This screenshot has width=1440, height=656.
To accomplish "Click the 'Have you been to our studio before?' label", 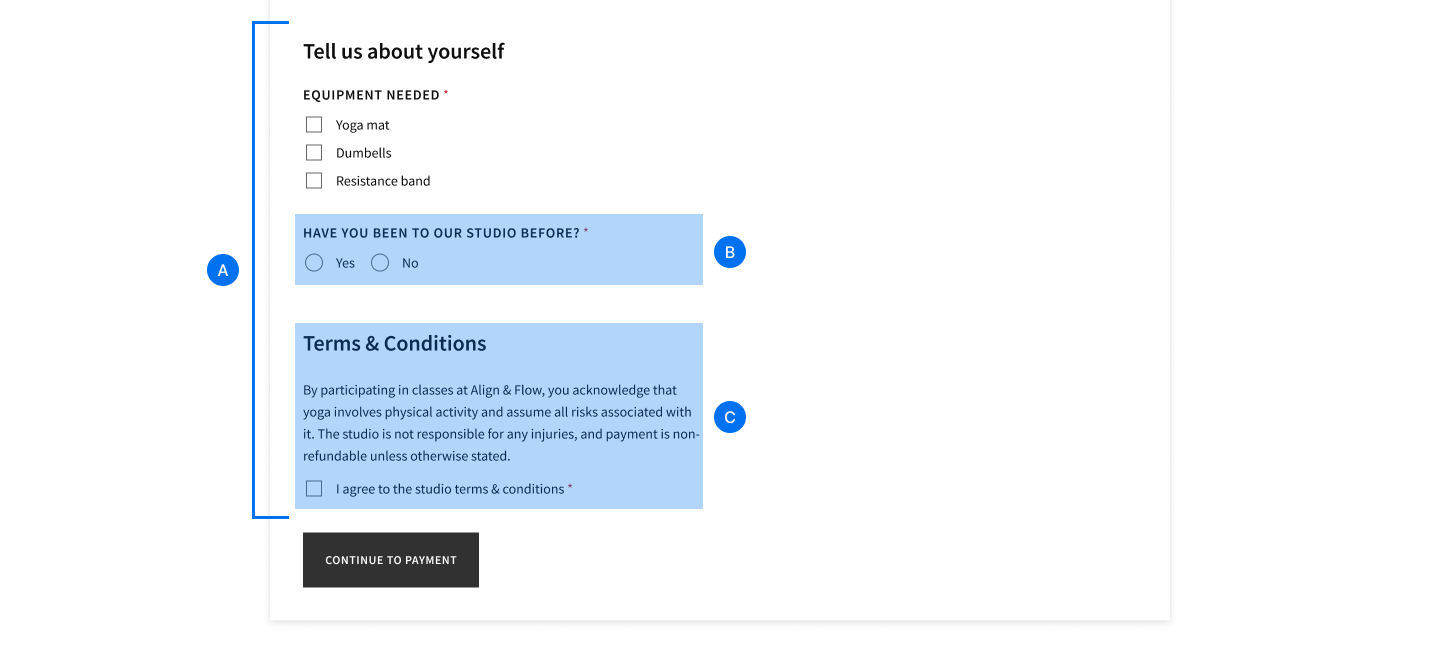I will pos(442,233).
